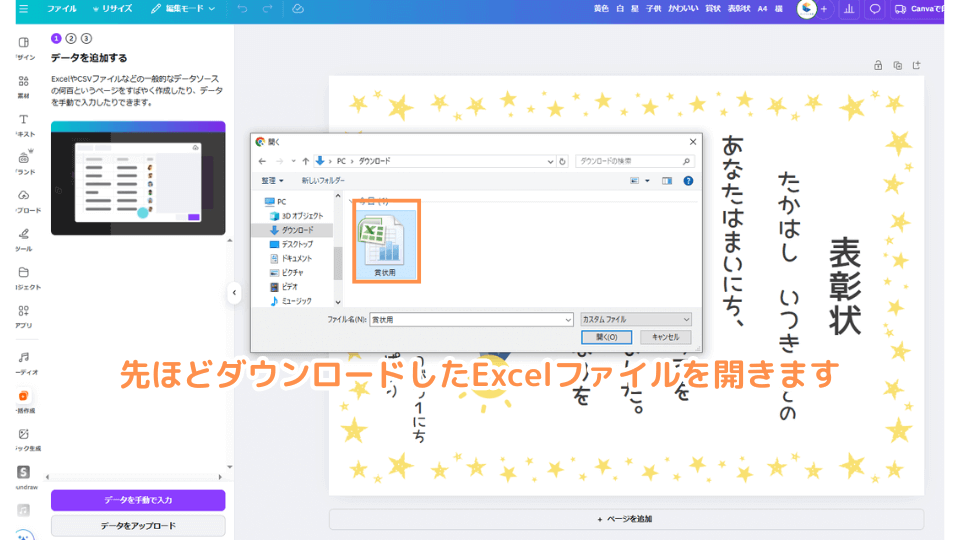Image resolution: width=960 pixels, height=540 pixels.
Task: Click the データを追加する tutorial preview image
Action: (x=138, y=178)
